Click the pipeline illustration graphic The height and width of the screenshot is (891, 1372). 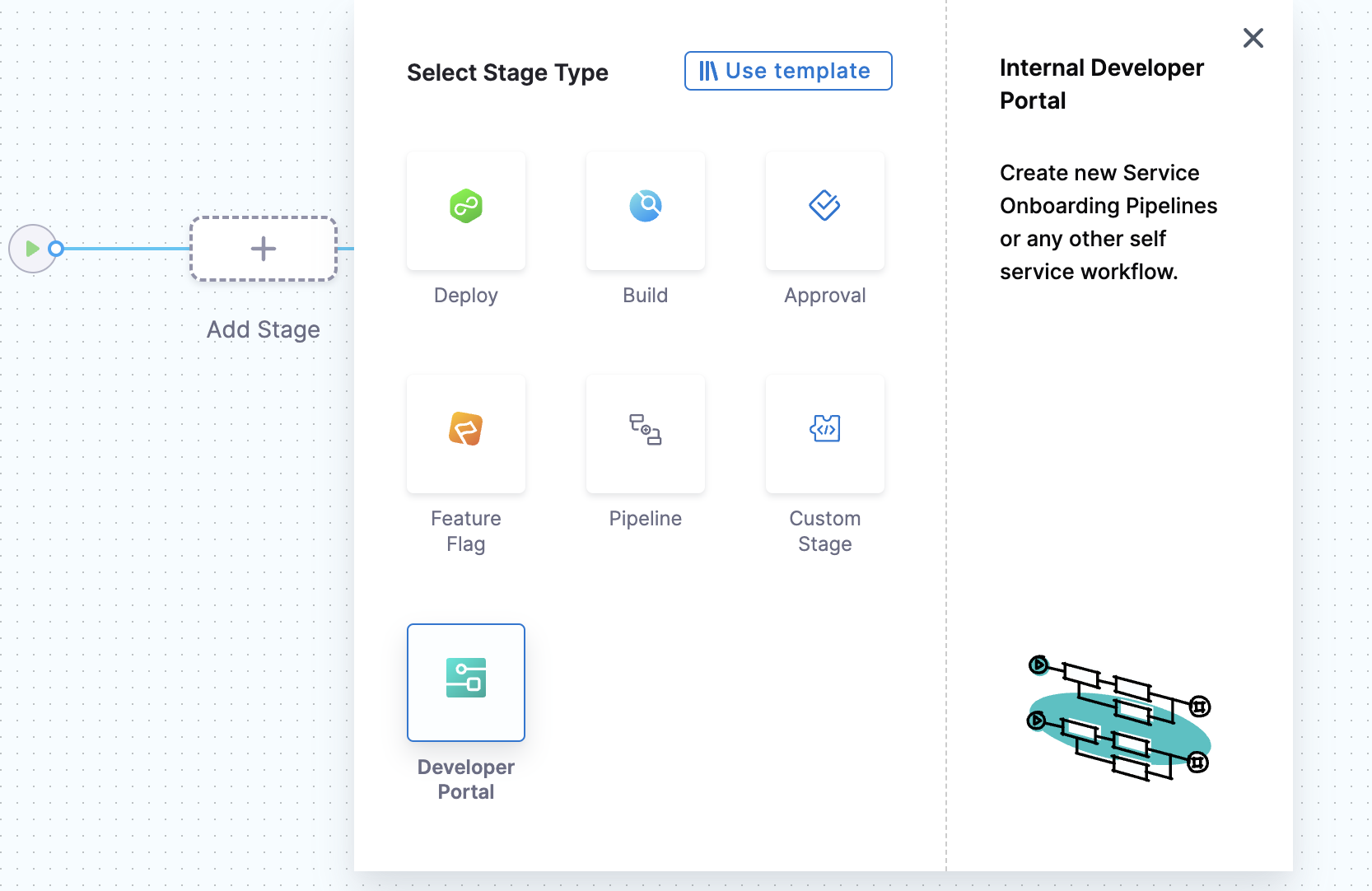[x=1119, y=718]
